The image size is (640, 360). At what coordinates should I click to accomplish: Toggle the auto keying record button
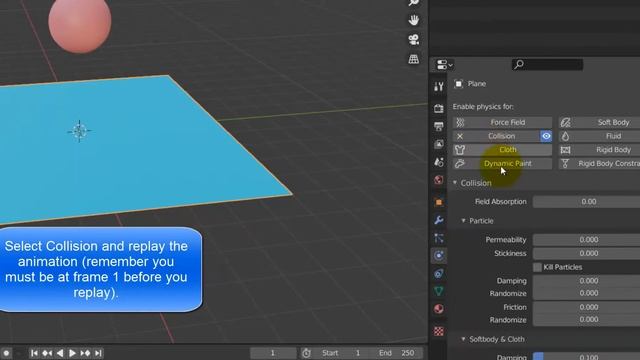point(6,353)
